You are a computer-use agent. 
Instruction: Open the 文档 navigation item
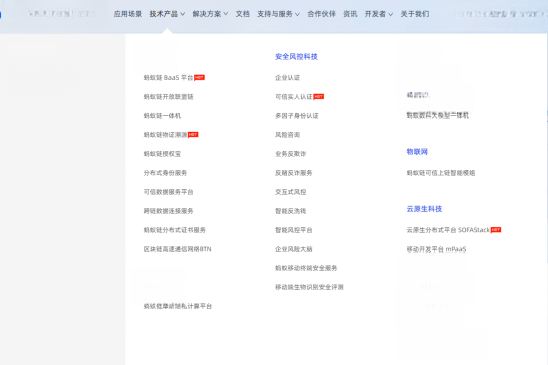[x=243, y=14]
